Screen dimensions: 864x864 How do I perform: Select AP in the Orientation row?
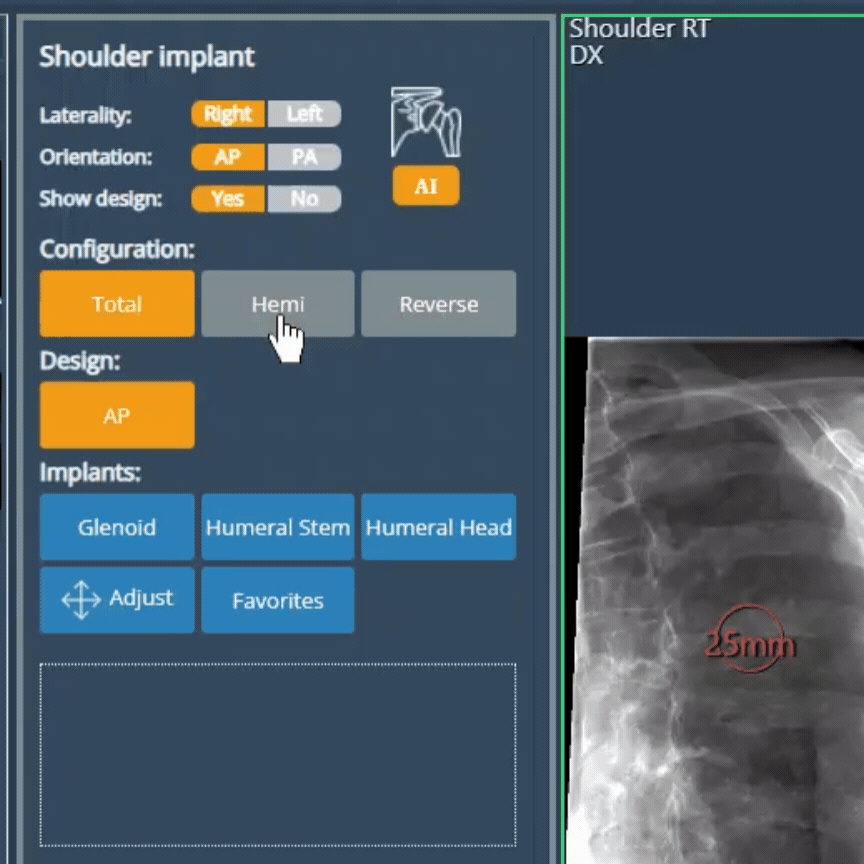(x=228, y=157)
